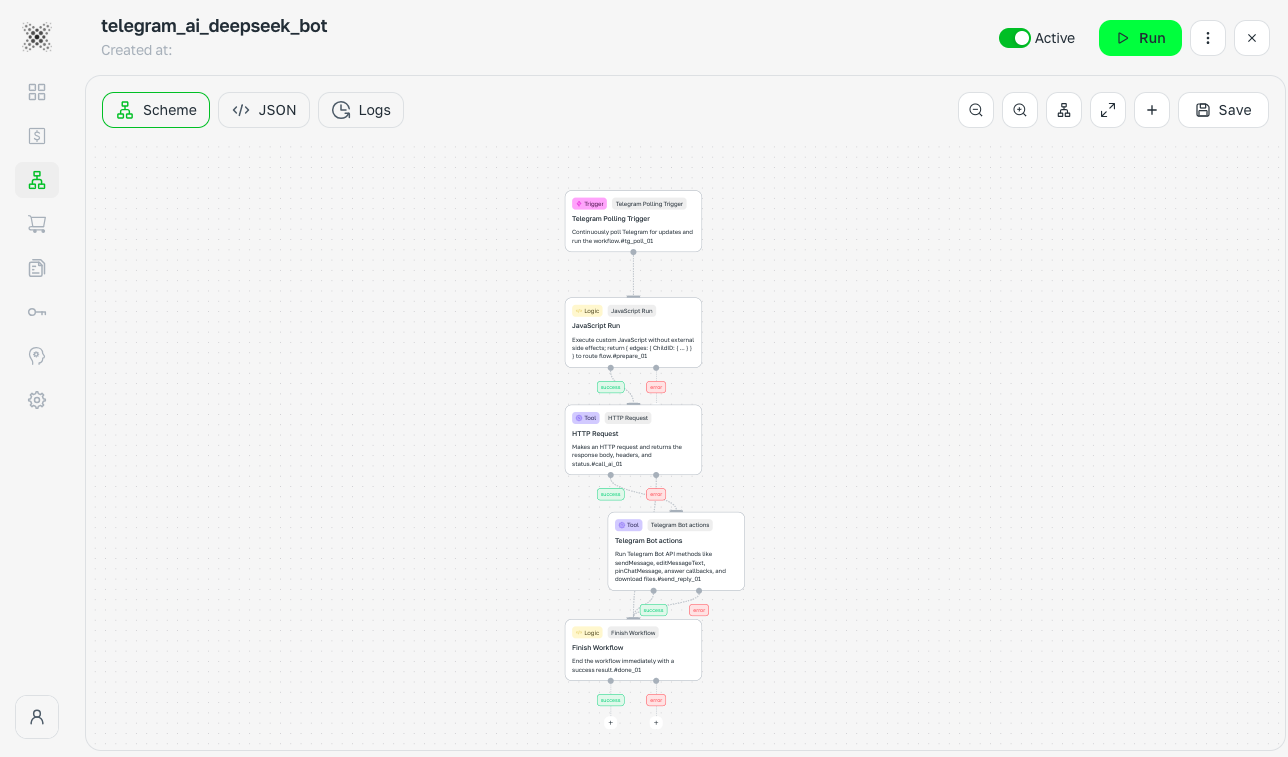
Task: Add a node after Finish Workflow success branch
Action: point(611,722)
